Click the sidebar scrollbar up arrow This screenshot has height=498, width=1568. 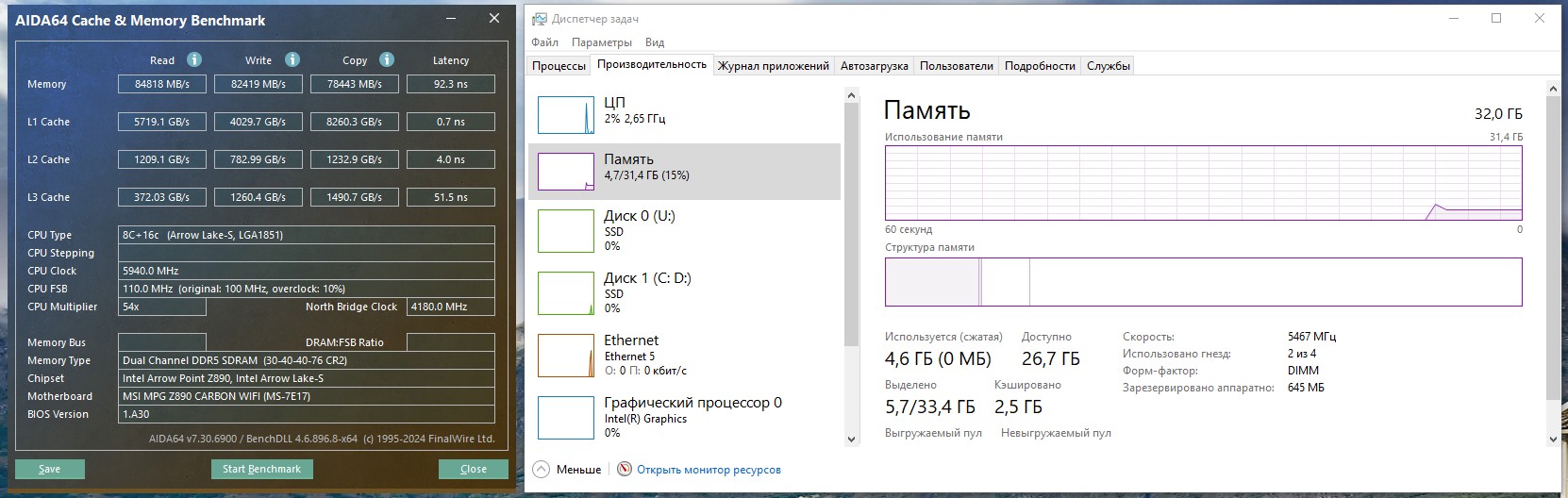pos(851,95)
